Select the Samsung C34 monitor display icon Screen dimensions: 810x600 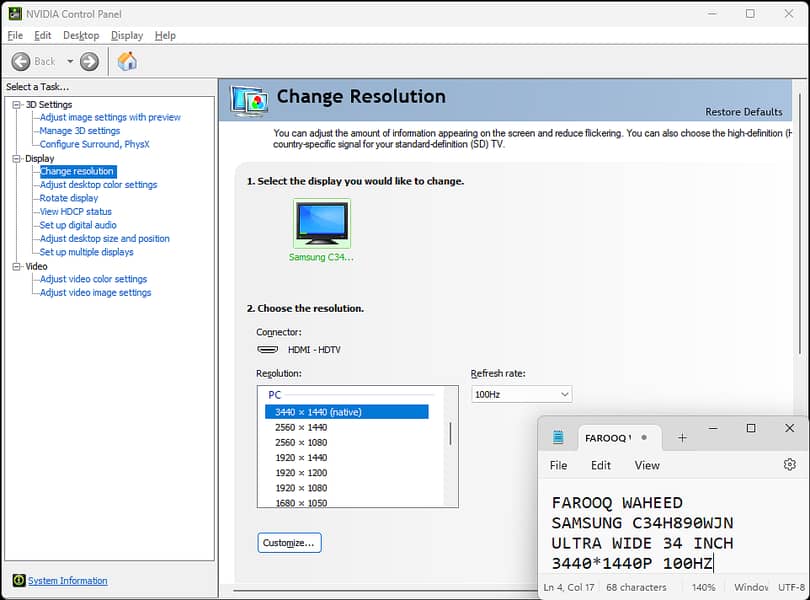pos(322,223)
